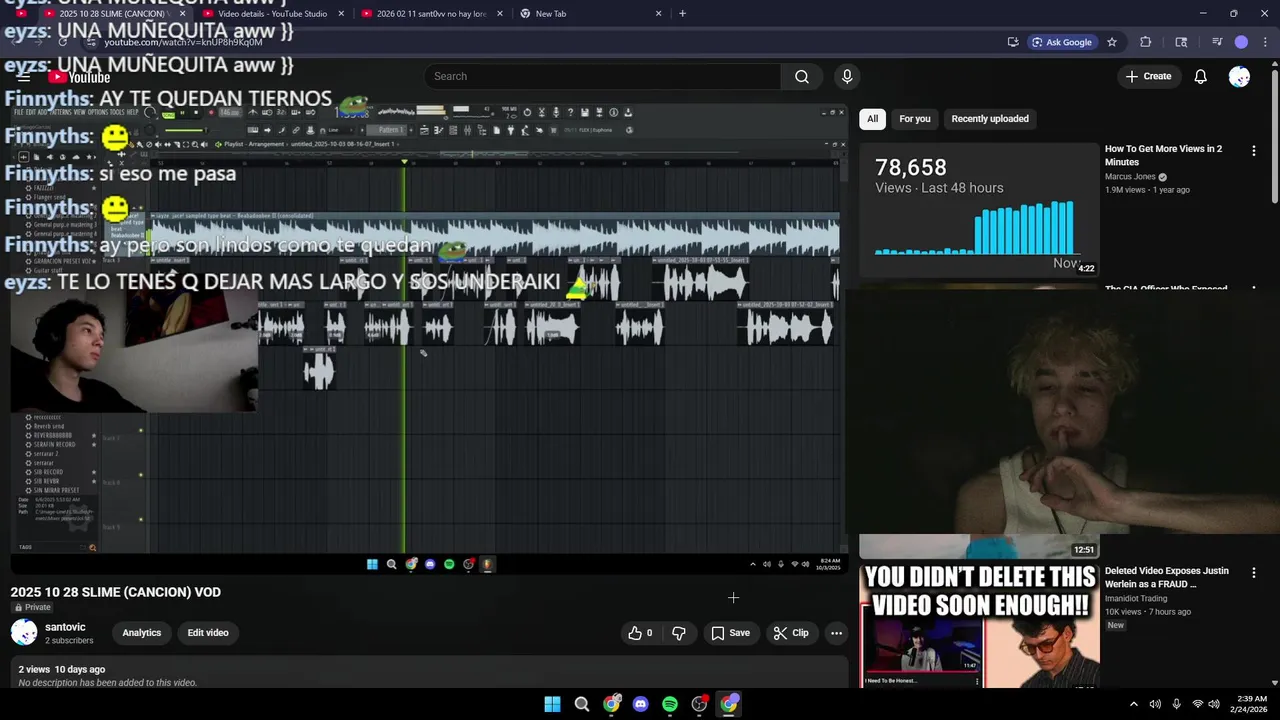This screenshot has width=1280, height=720.
Task: Close the YouTube Studio tab
Action: pyautogui.click(x=340, y=14)
